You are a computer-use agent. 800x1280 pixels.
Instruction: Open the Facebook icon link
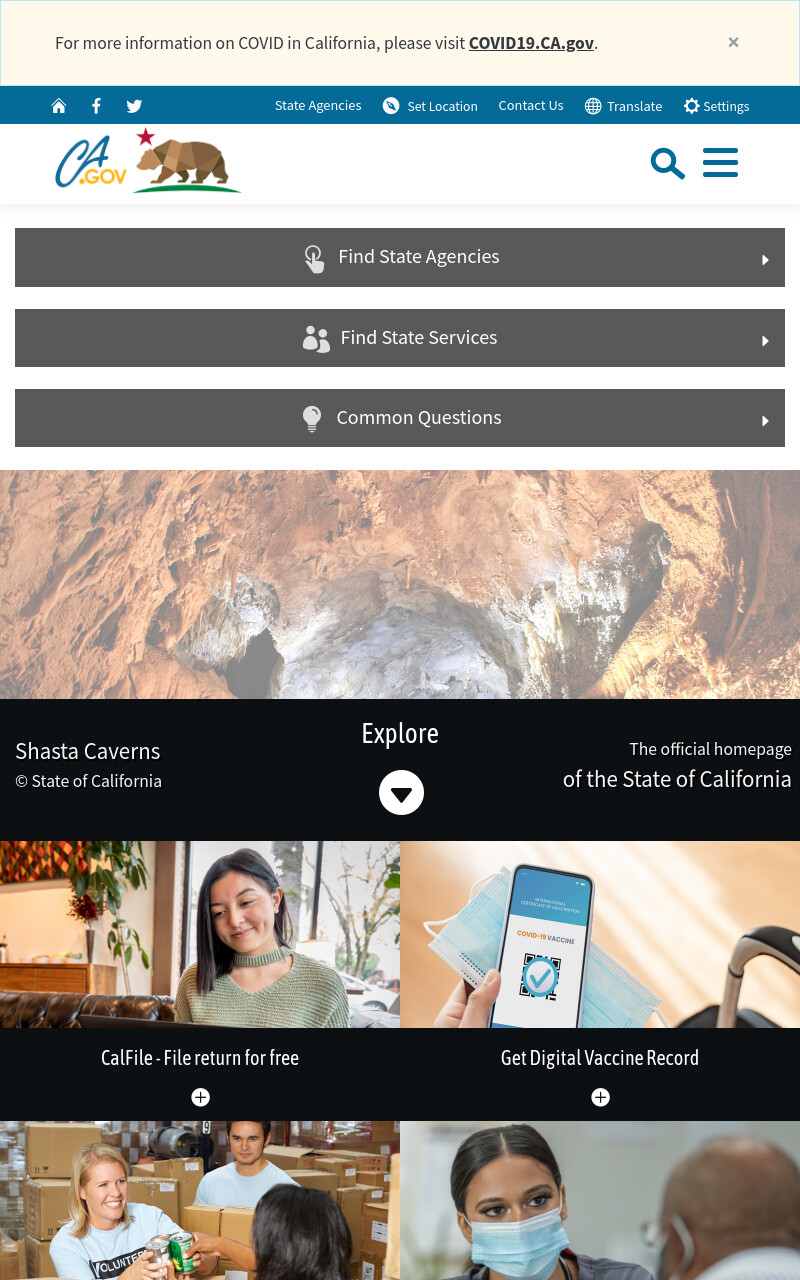[96, 106]
